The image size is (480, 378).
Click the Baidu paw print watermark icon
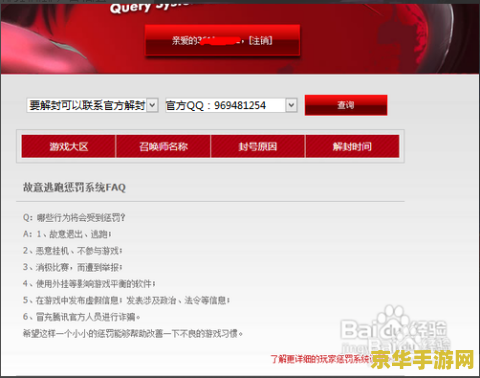point(393,317)
